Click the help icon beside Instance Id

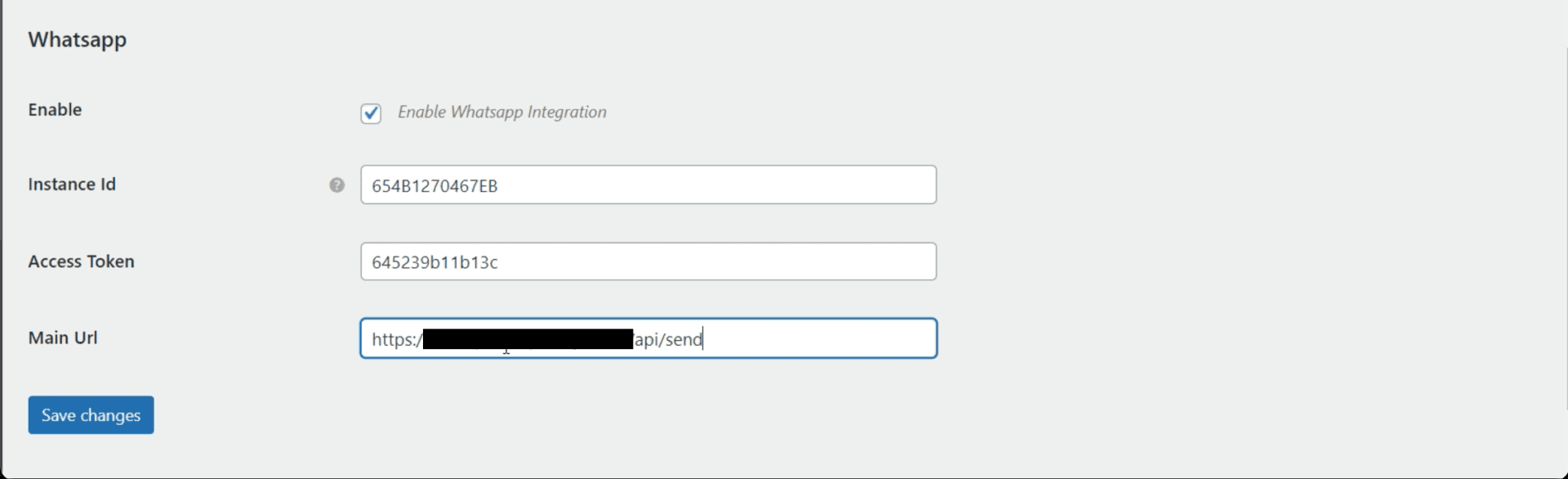pos(336,186)
